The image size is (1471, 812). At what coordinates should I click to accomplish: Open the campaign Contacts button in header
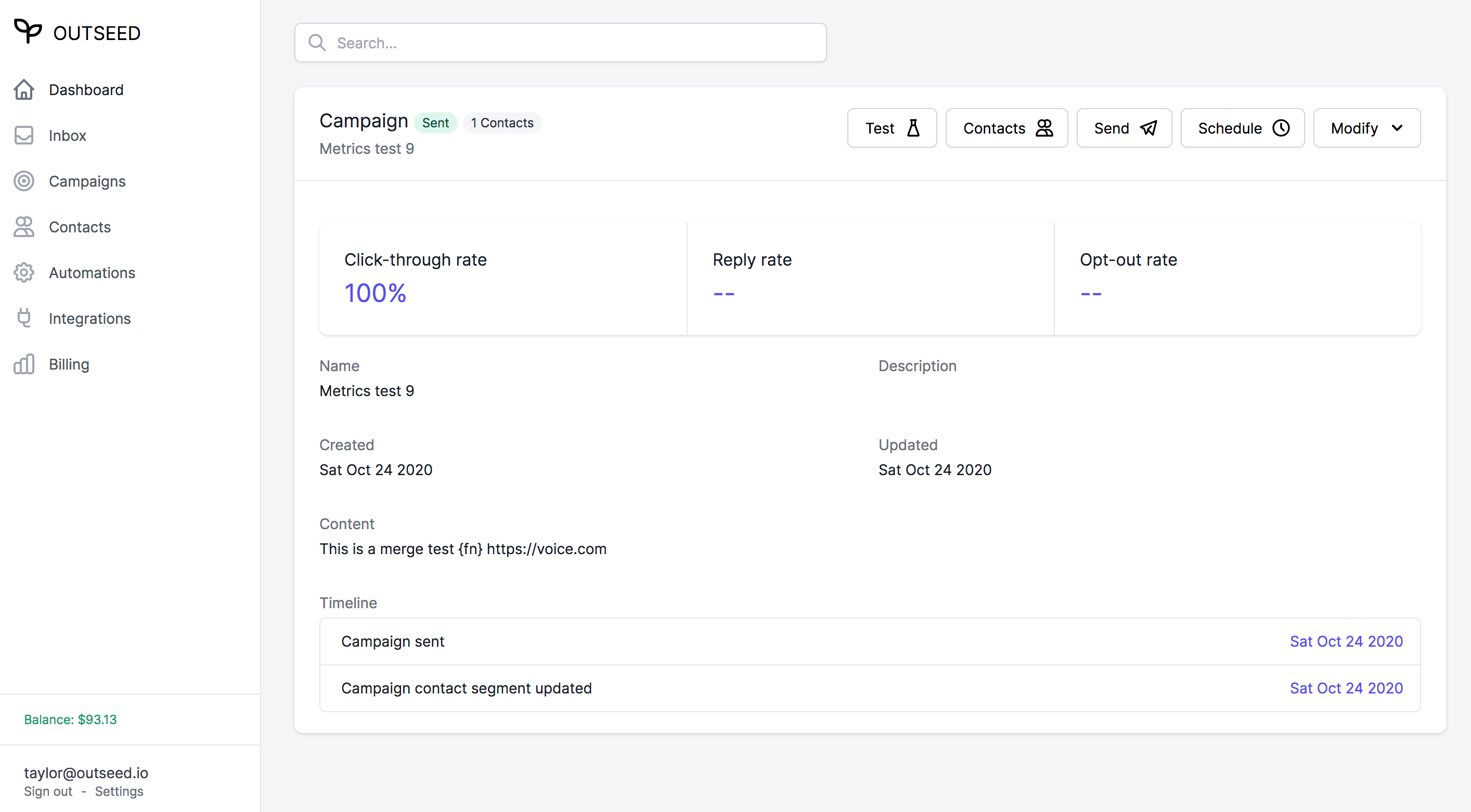pos(1006,128)
